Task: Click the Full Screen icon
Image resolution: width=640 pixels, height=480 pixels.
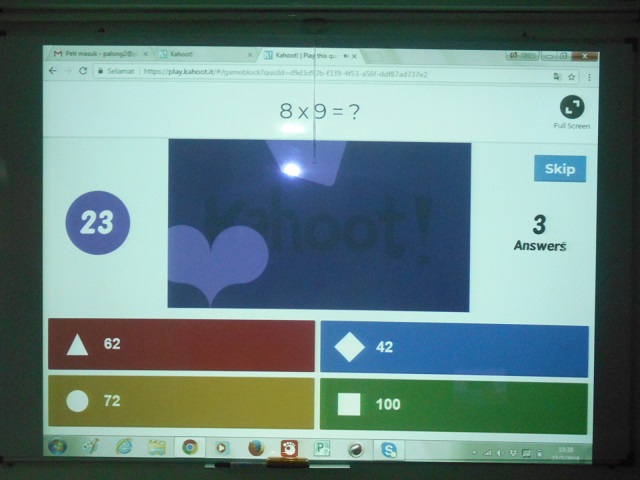Action: (572, 106)
